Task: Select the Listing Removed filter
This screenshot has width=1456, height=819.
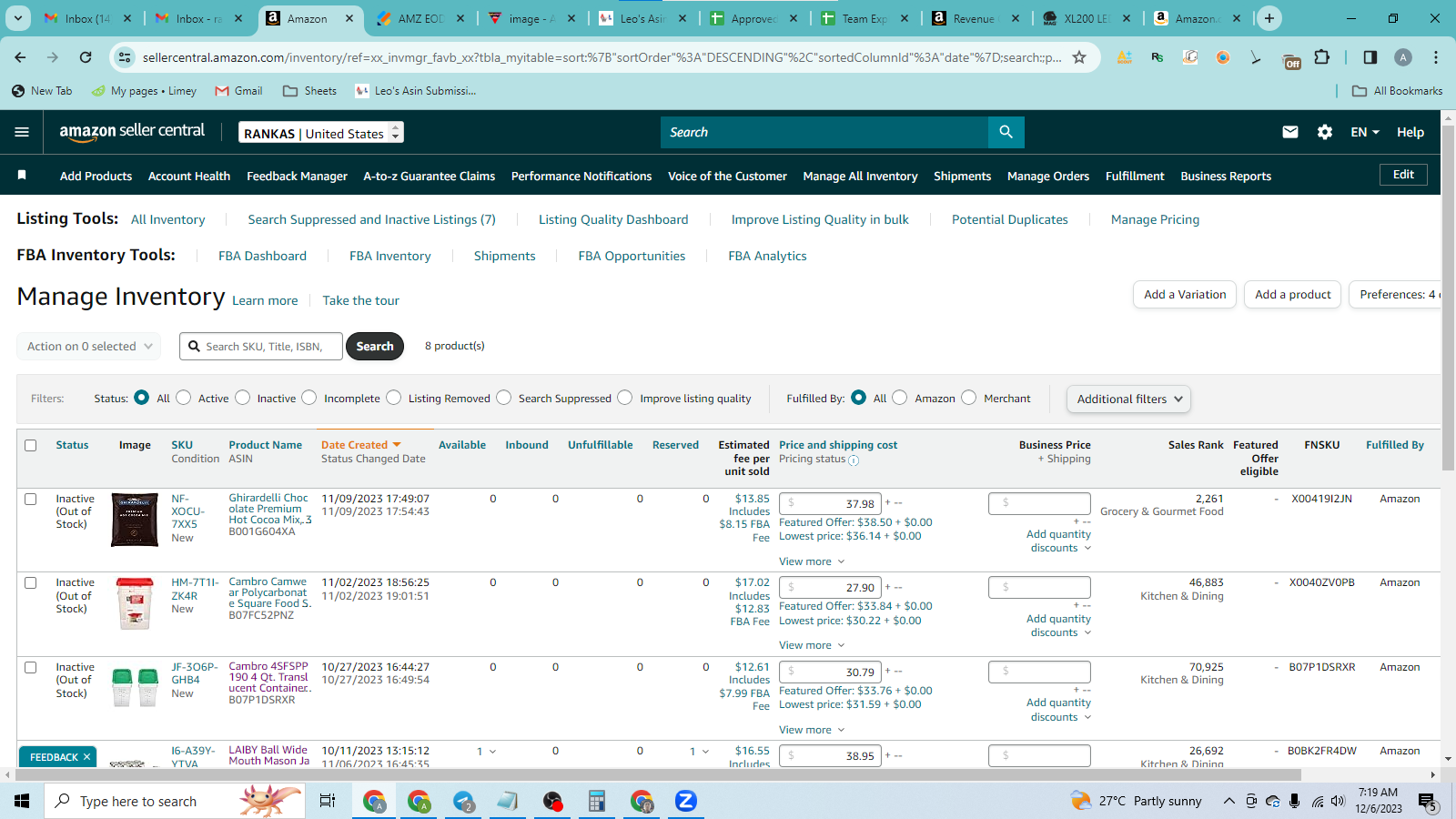Action: (394, 398)
